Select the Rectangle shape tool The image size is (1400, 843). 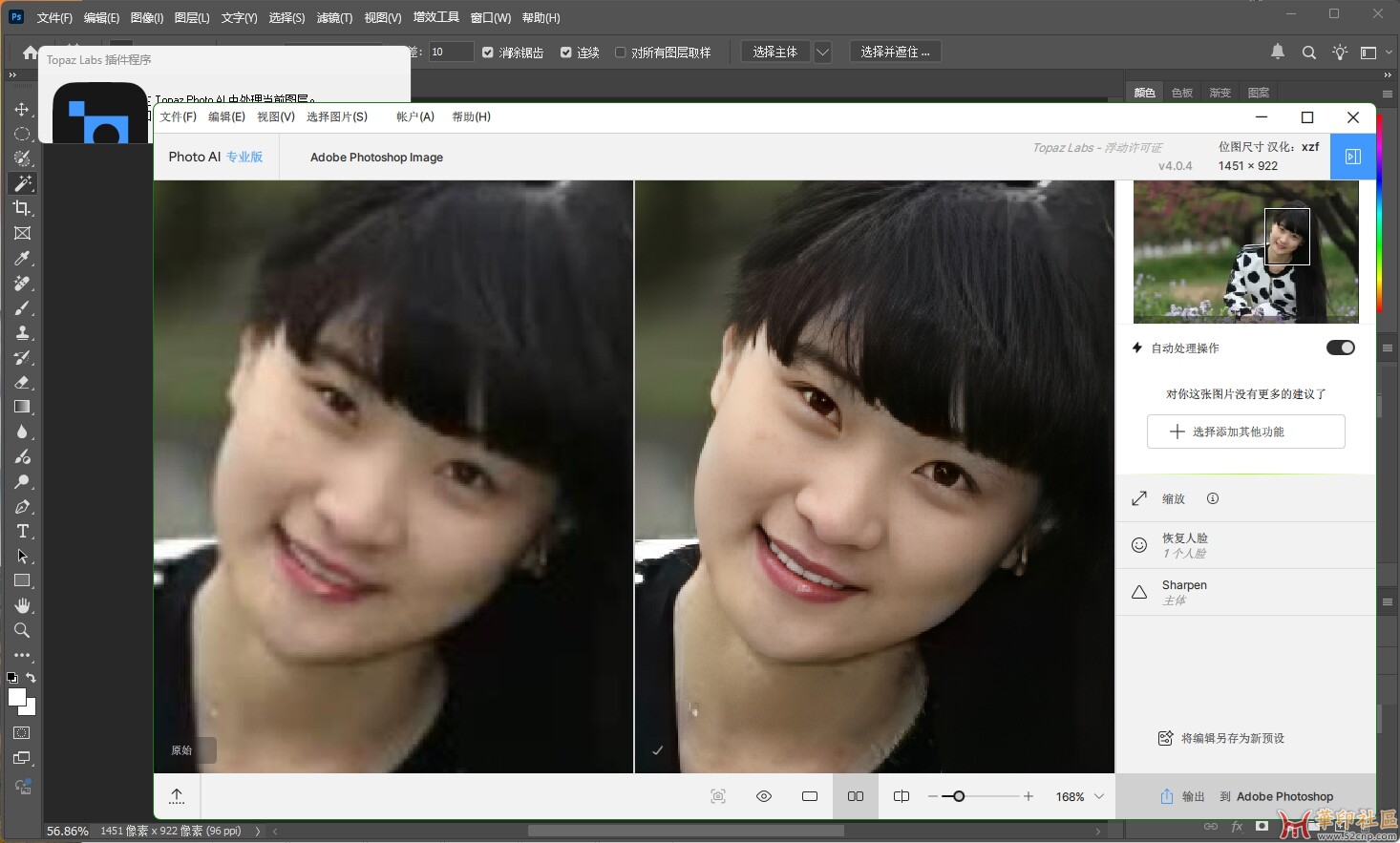coord(22,580)
